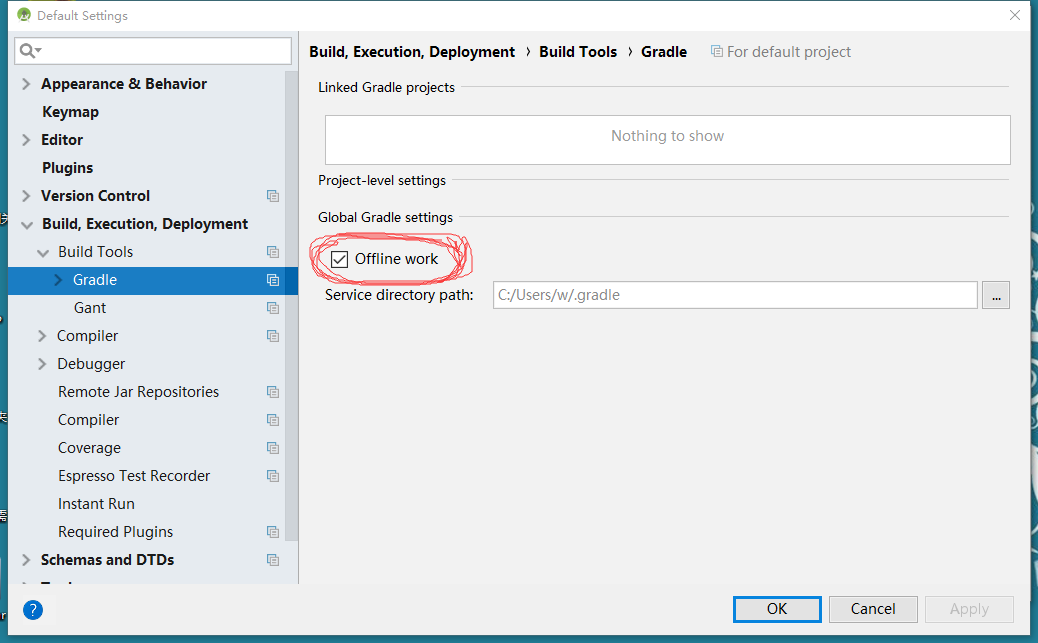This screenshot has width=1038, height=643.
Task: Open the Plugins settings page
Action: [68, 168]
